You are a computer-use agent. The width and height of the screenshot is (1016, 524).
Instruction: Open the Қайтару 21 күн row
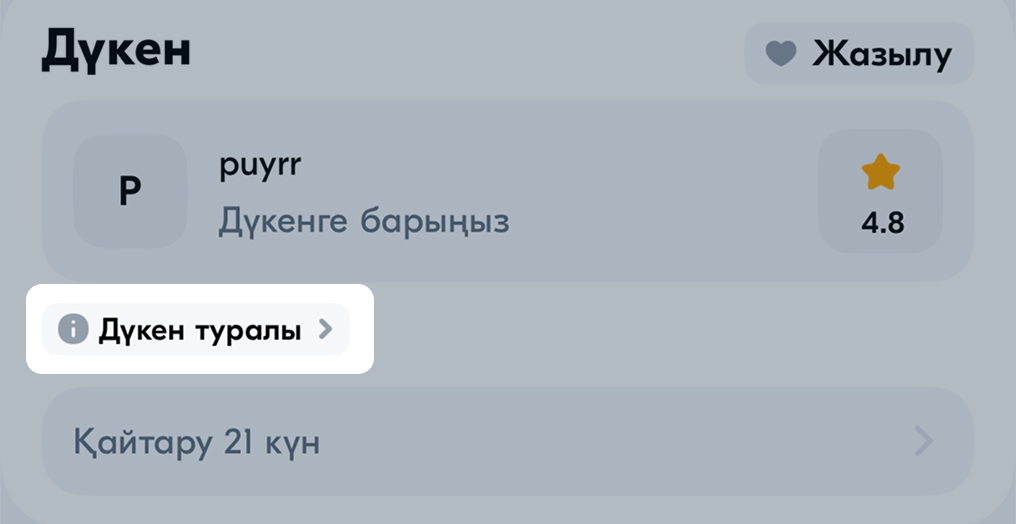(508, 442)
